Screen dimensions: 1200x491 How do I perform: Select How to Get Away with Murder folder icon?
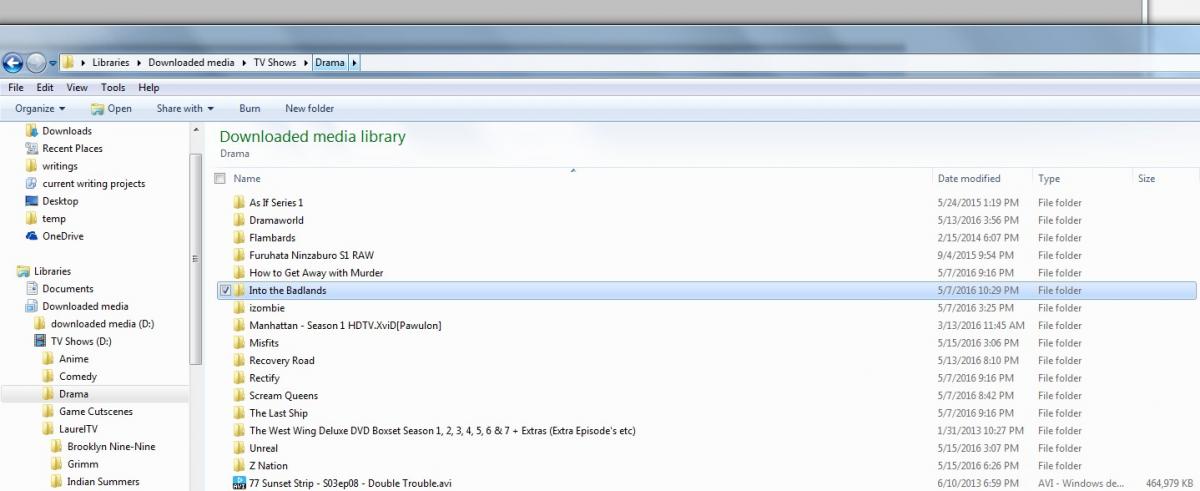238,272
